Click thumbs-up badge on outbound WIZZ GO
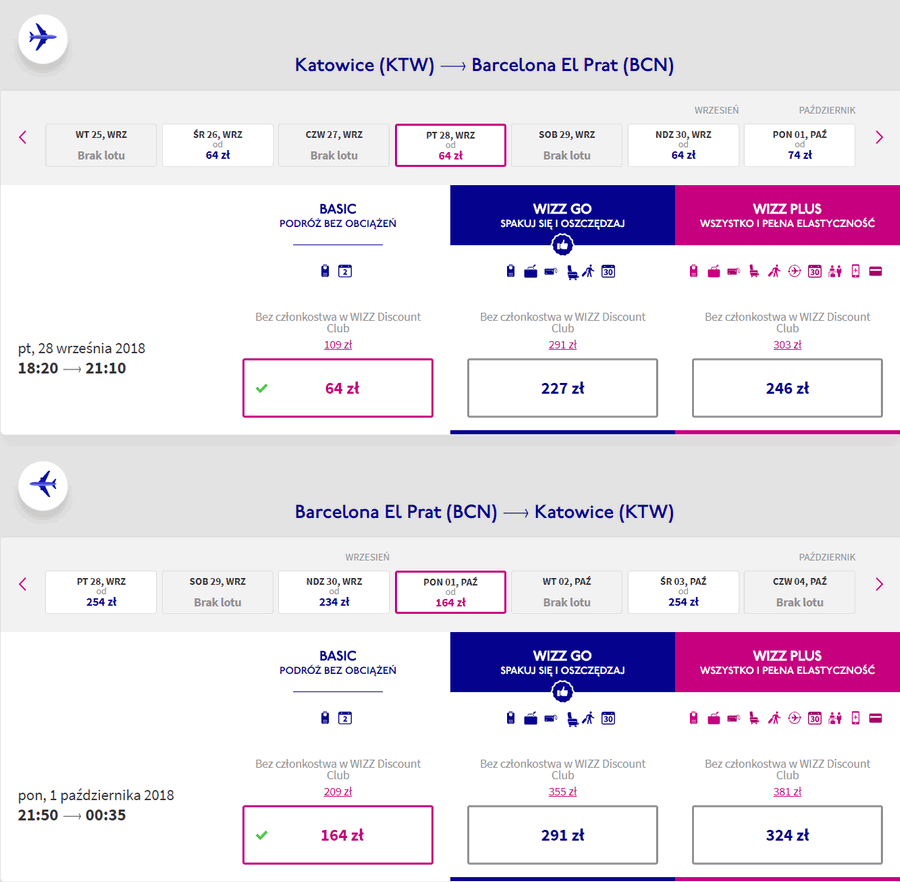Image resolution: width=900 pixels, height=882 pixels. click(x=562, y=245)
